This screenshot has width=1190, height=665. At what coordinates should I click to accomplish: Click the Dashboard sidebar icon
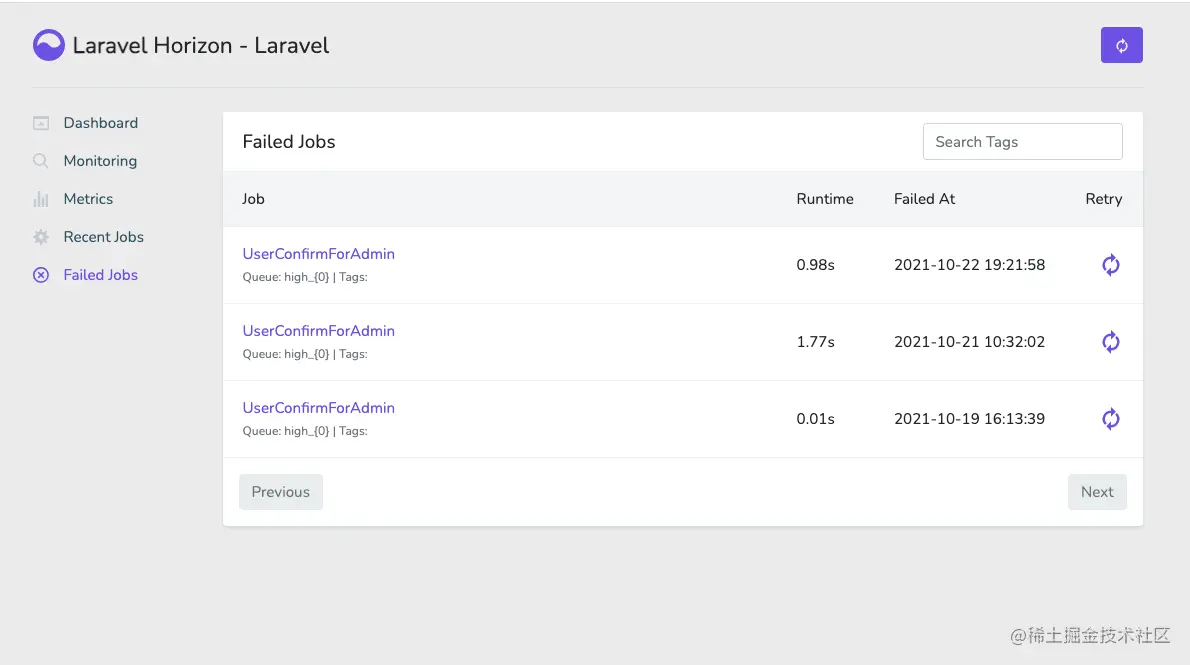click(x=41, y=123)
